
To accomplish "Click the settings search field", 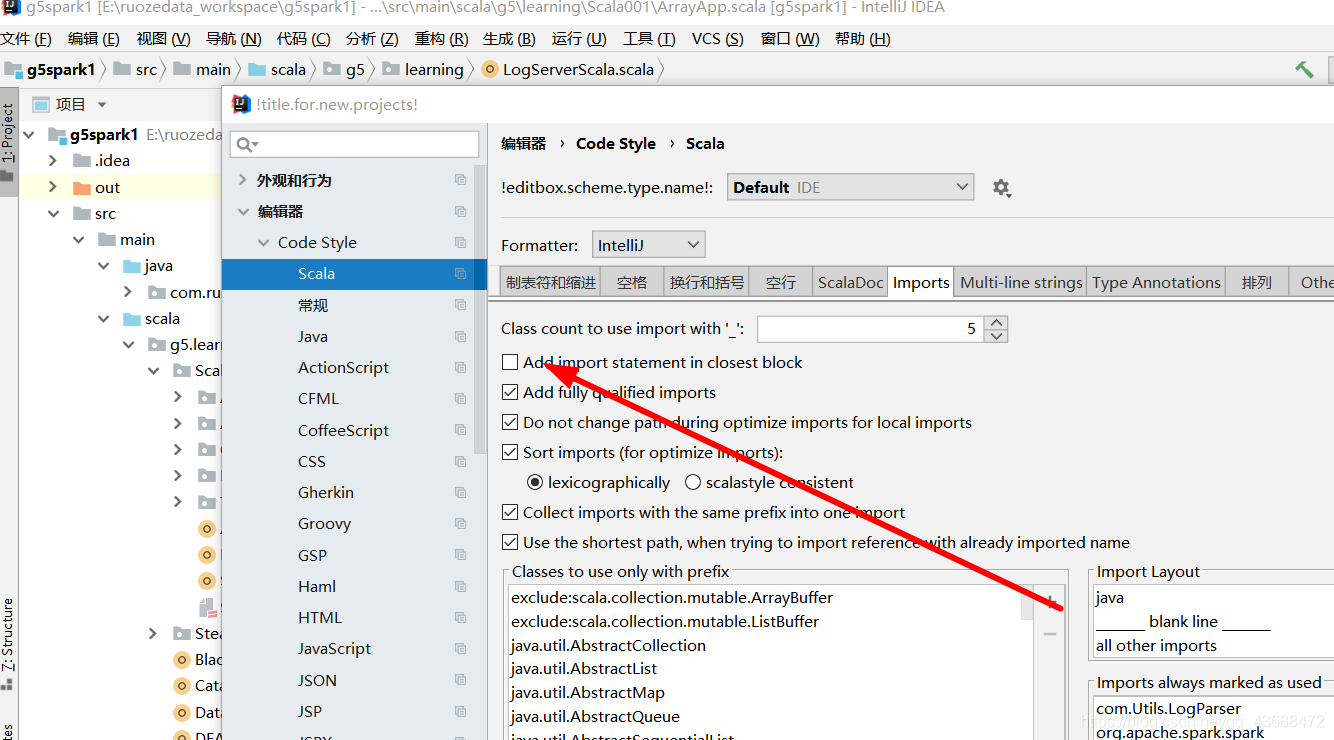I will tap(355, 145).
